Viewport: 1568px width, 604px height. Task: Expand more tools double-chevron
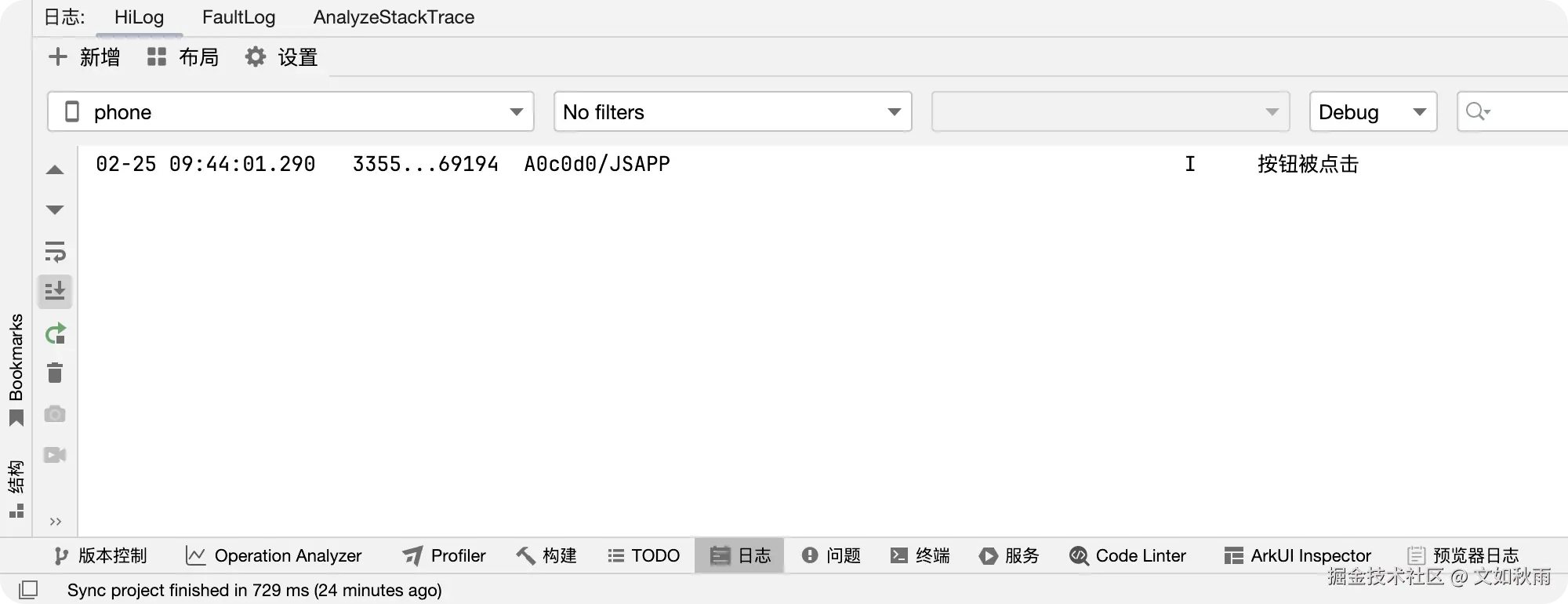pyautogui.click(x=55, y=522)
